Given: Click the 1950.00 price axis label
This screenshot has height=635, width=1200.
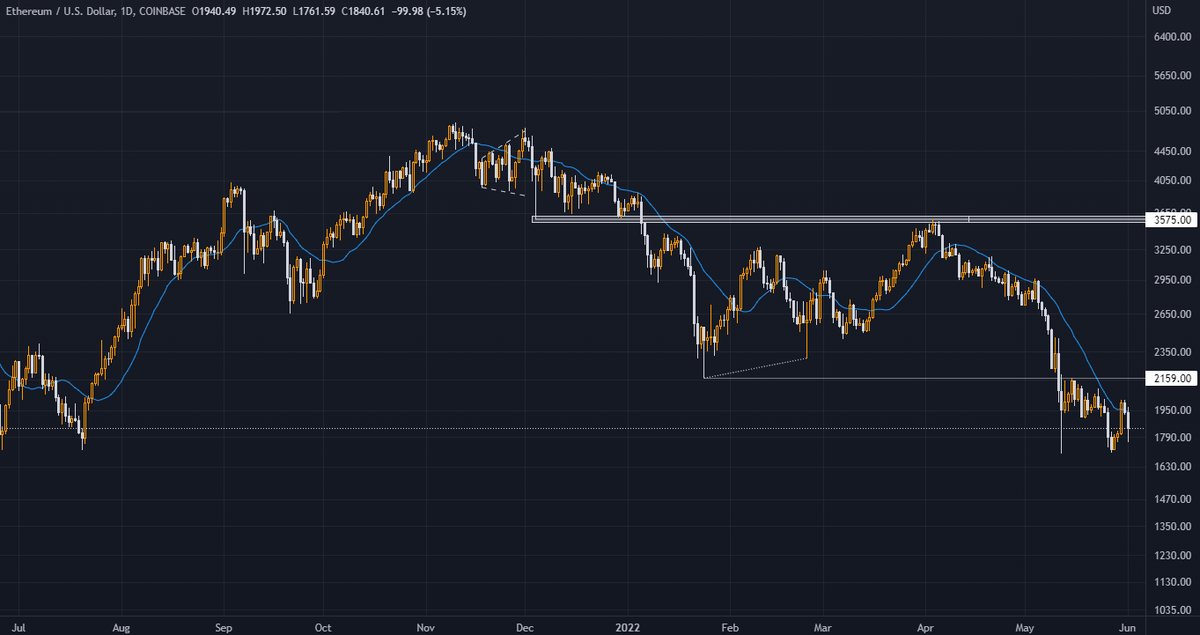Looking at the screenshot, I should tap(1171, 410).
